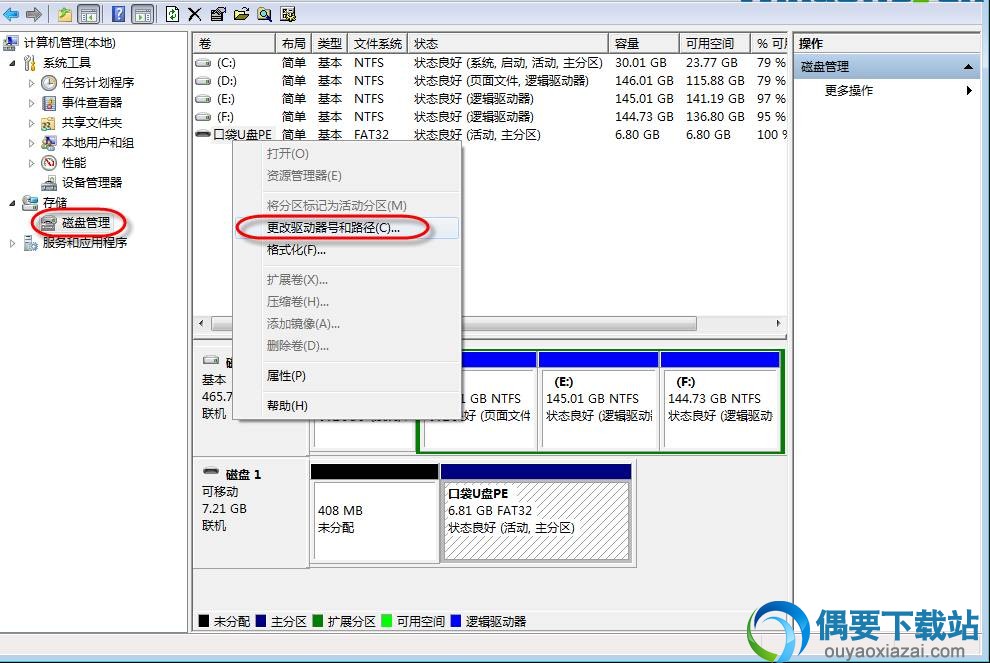
Task: Select the (F:) 144.73 GB partition block
Action: pos(720,402)
